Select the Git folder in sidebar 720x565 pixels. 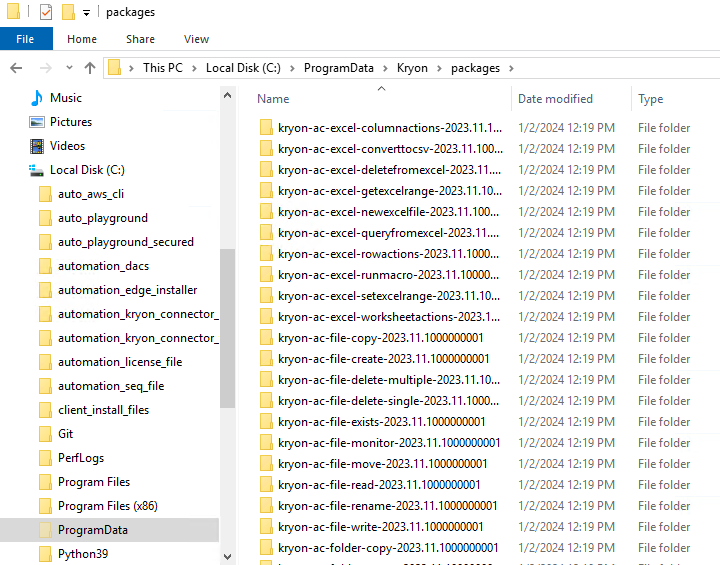point(65,434)
